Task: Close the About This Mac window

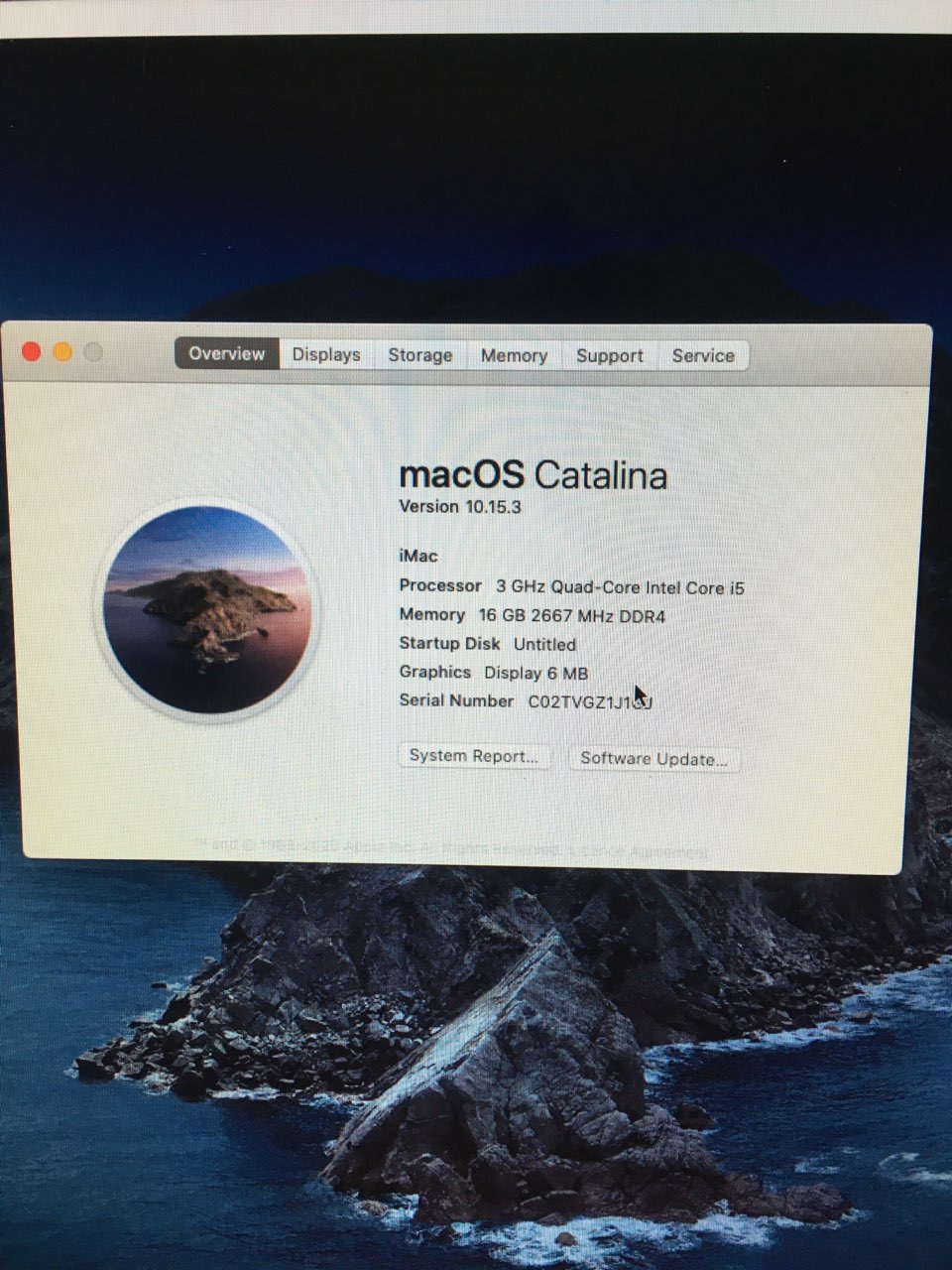Action: (31, 351)
